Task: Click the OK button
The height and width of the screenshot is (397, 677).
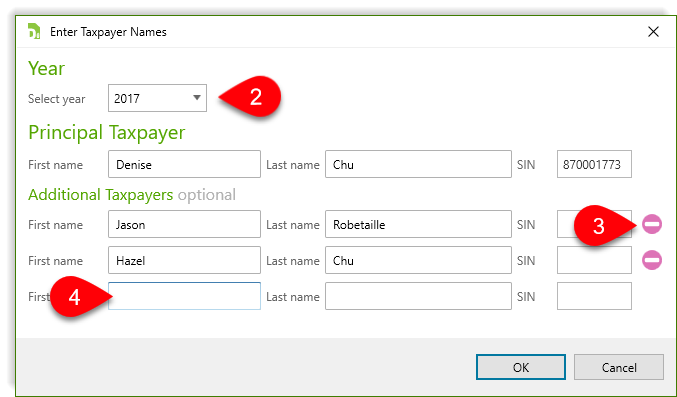Action: pyautogui.click(x=521, y=367)
